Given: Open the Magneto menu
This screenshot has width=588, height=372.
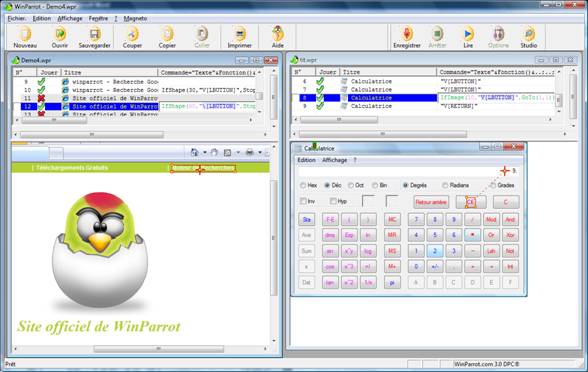Looking at the screenshot, I should (x=135, y=18).
